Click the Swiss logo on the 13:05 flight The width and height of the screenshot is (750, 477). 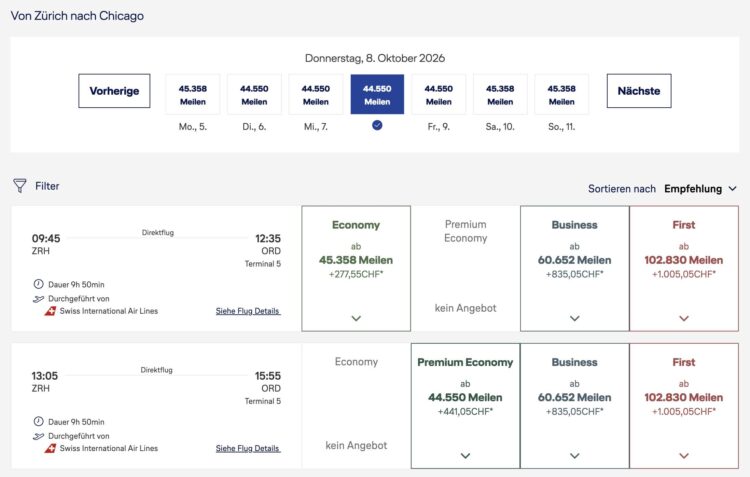click(x=50, y=448)
